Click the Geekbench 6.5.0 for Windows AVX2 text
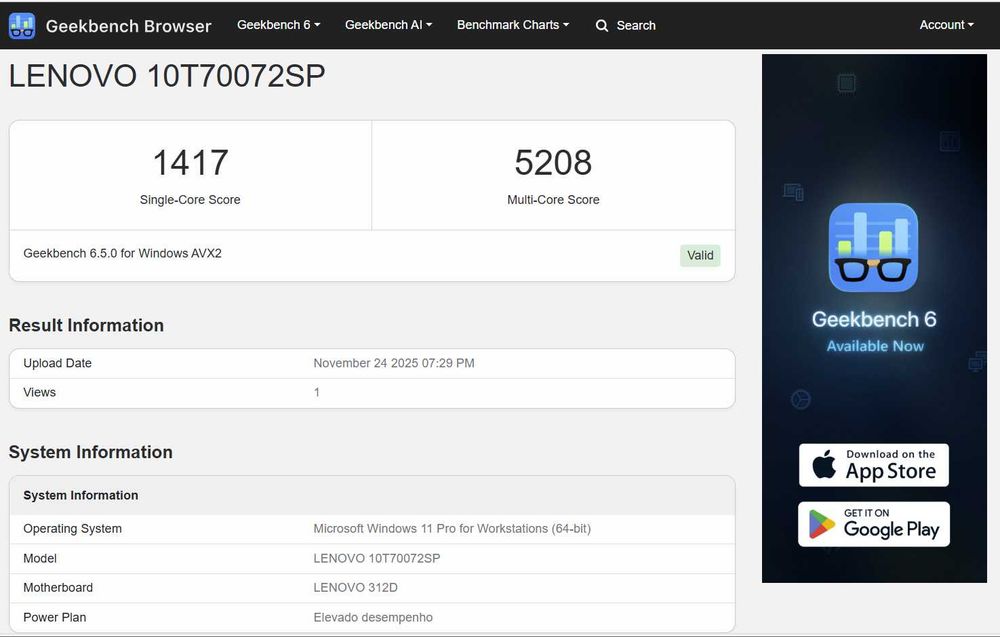The height and width of the screenshot is (637, 1000). point(122,253)
